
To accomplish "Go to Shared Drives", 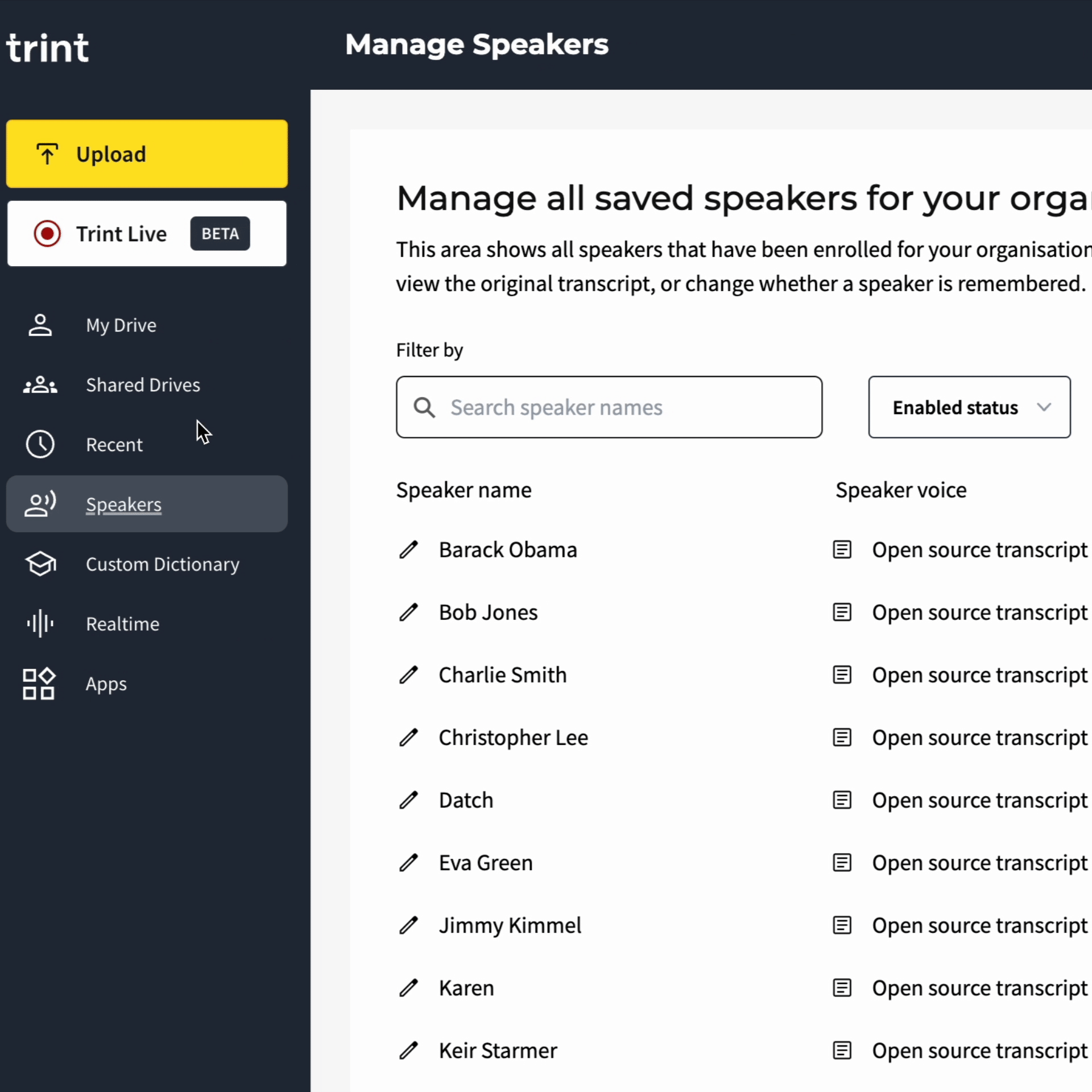I will (142, 385).
